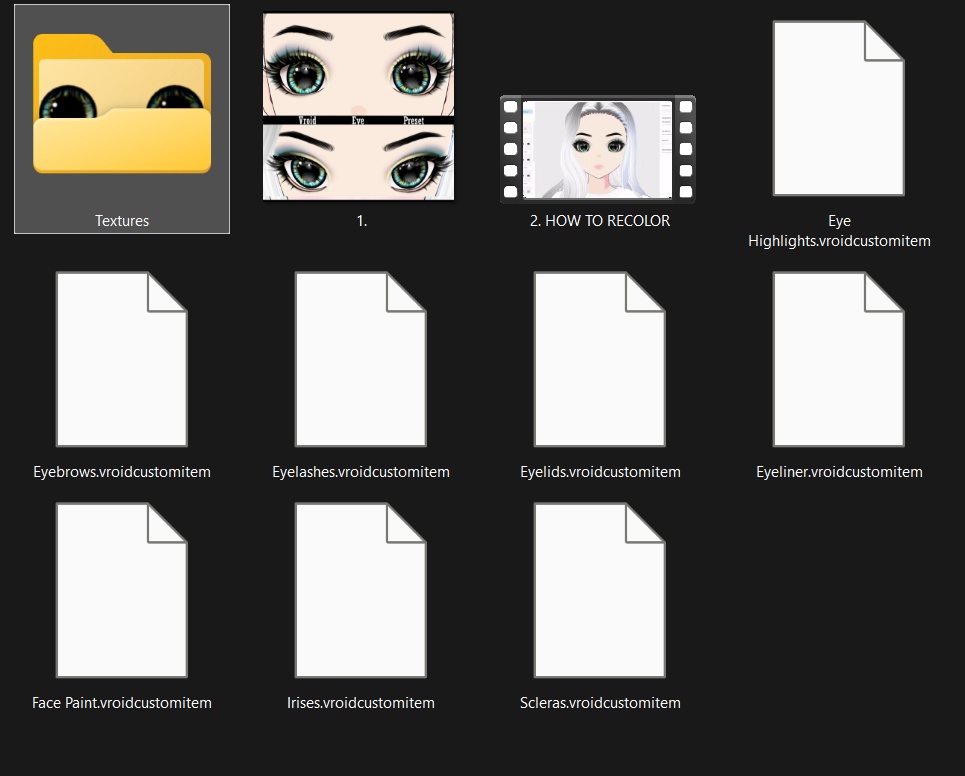This screenshot has width=965, height=776.
Task: Select the Eyebrows.vroidcustomitem file
Action: (x=122, y=358)
